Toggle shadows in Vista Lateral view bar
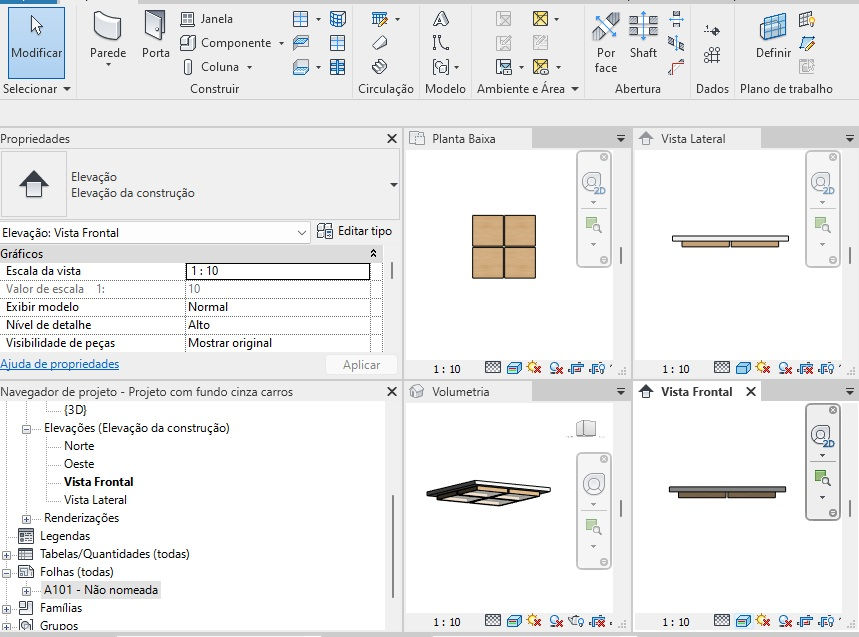This screenshot has height=637, width=859. 784,369
